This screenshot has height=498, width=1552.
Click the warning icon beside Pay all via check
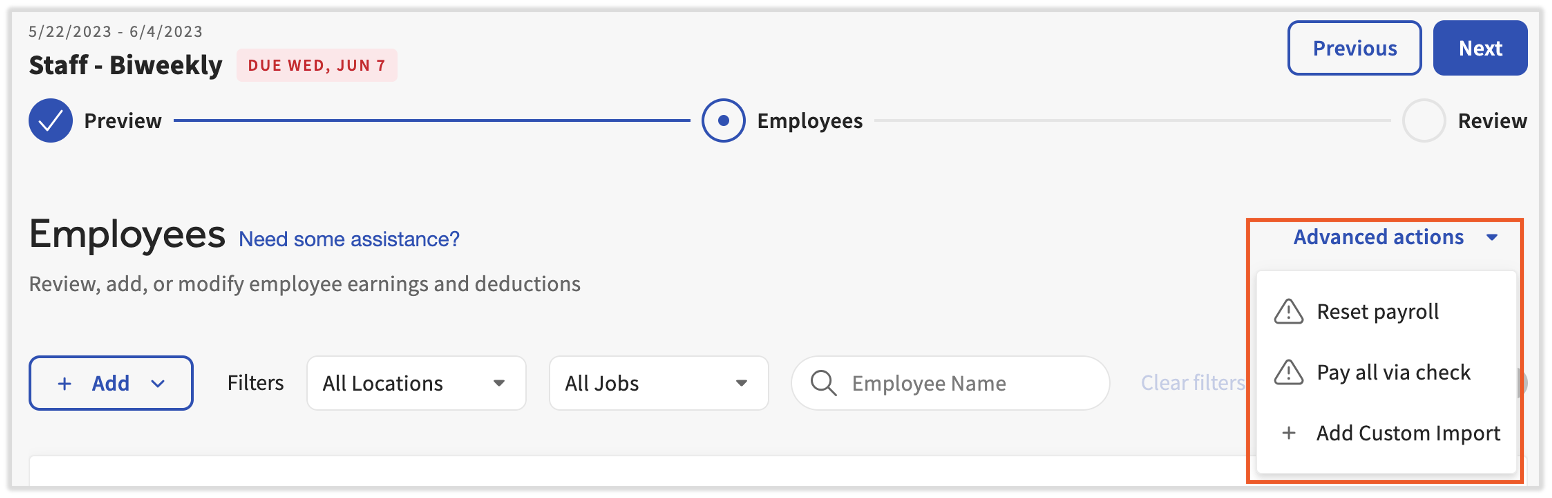pyautogui.click(x=1289, y=373)
